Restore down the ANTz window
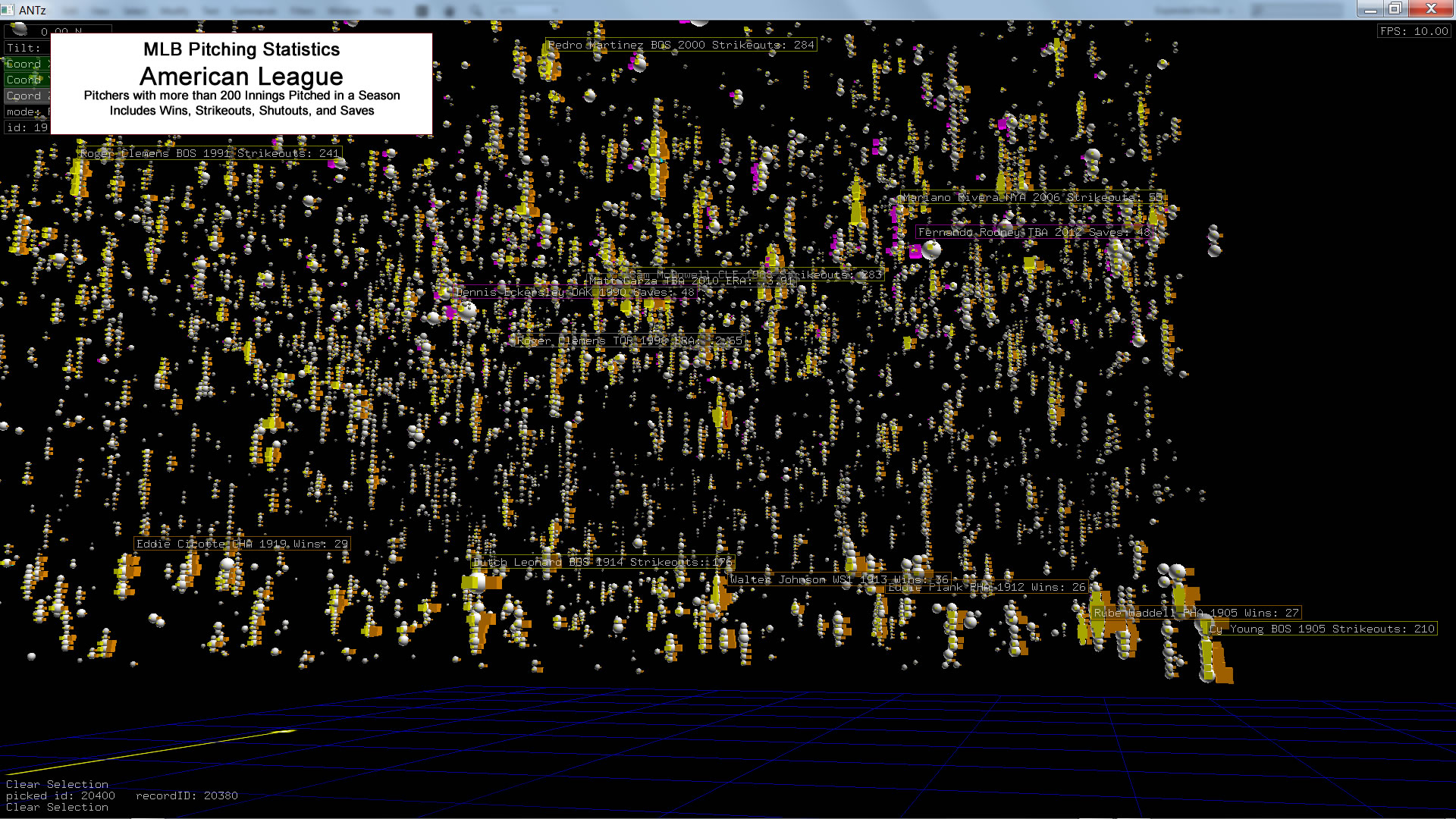The image size is (1456, 819). point(1395,9)
